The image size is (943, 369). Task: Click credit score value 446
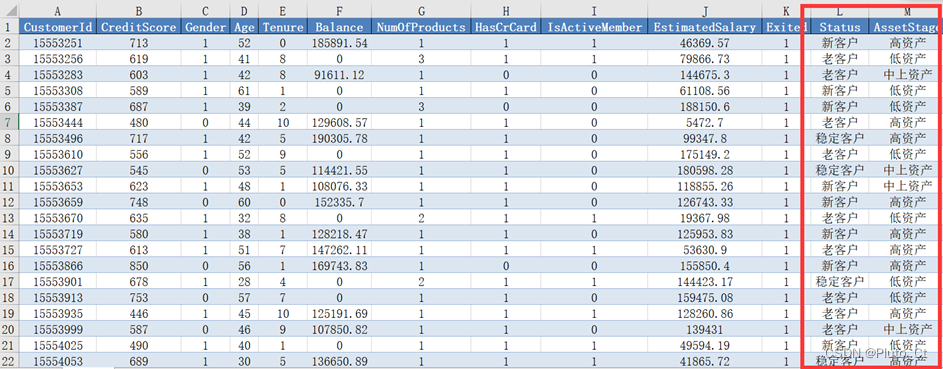(x=139, y=313)
